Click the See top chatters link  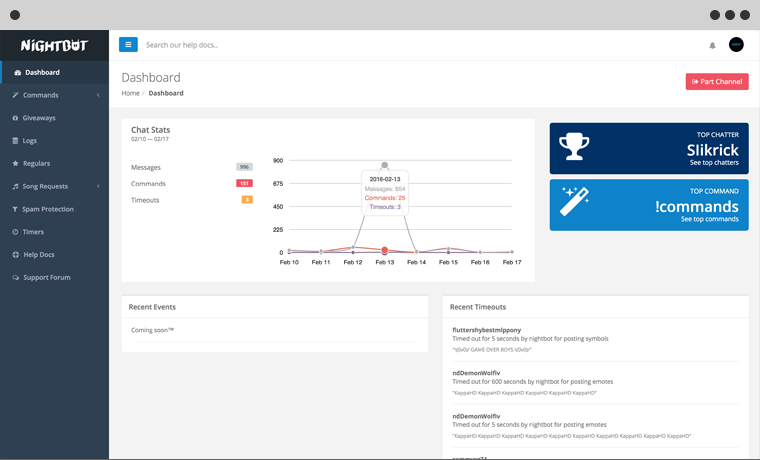coord(714,163)
